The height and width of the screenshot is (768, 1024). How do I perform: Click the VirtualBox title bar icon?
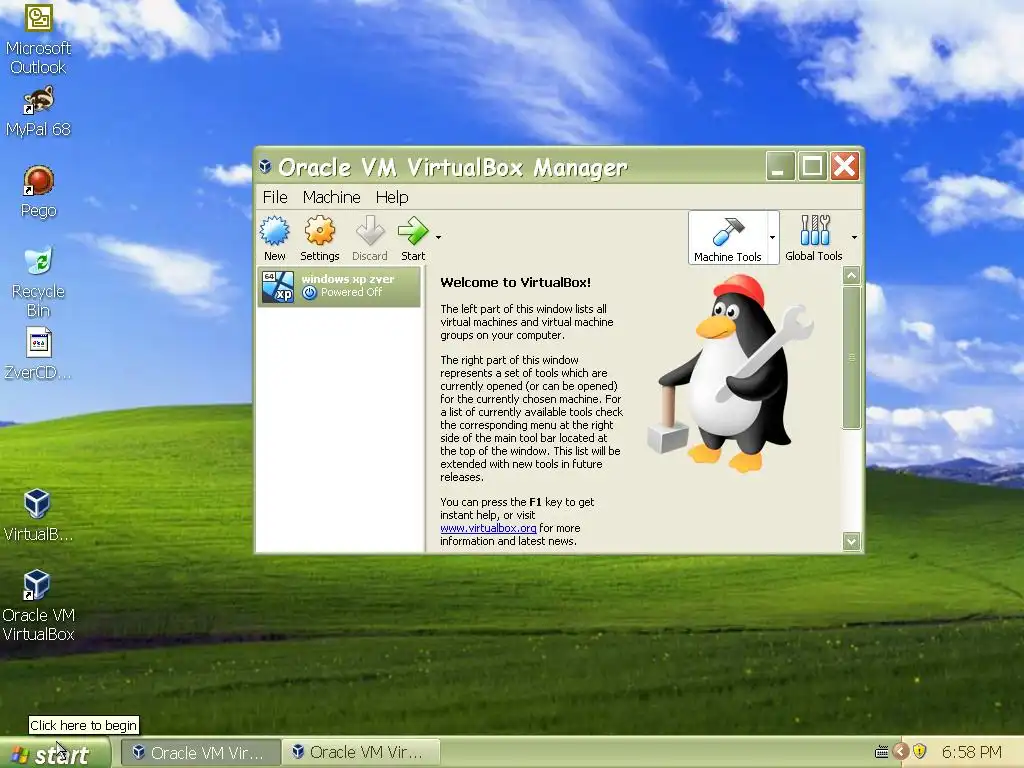click(265, 167)
